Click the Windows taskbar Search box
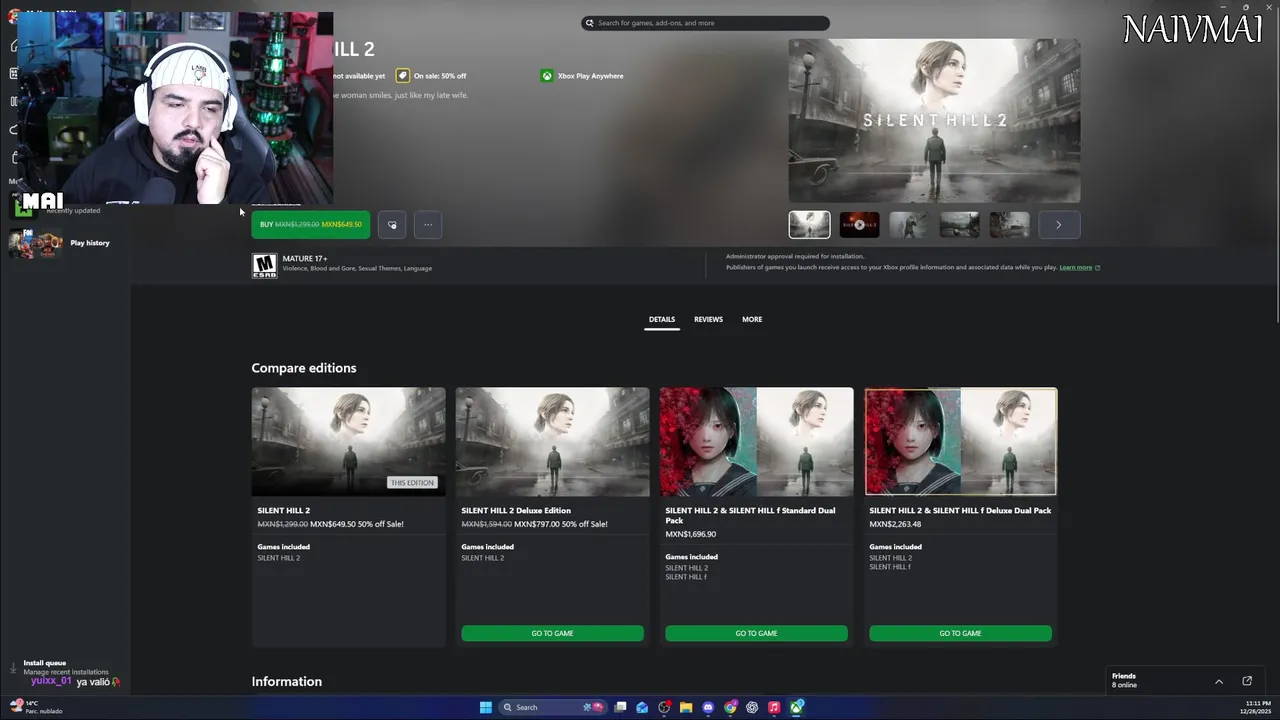The image size is (1280, 720). 553,707
